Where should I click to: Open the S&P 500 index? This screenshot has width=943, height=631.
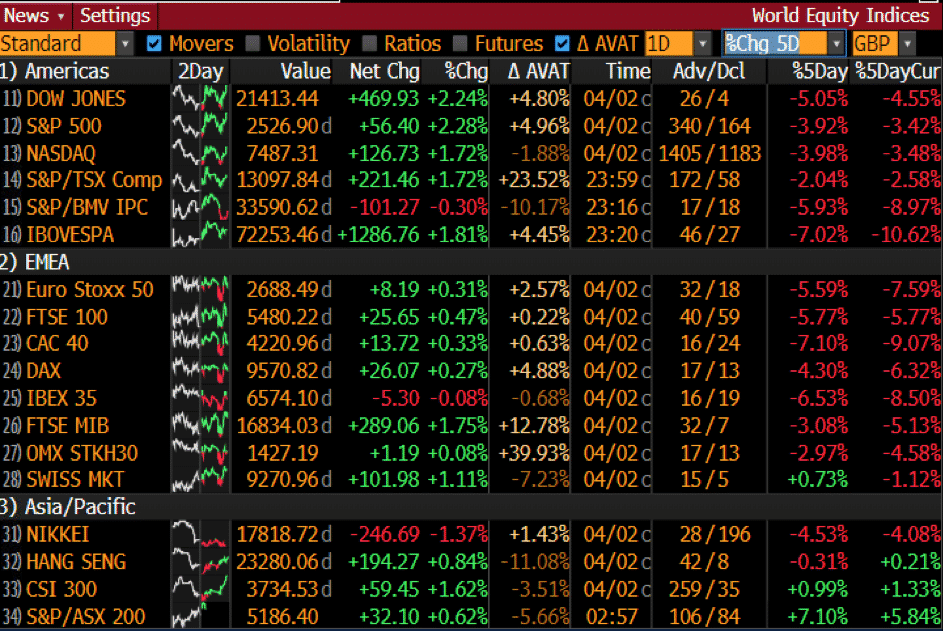[64, 126]
